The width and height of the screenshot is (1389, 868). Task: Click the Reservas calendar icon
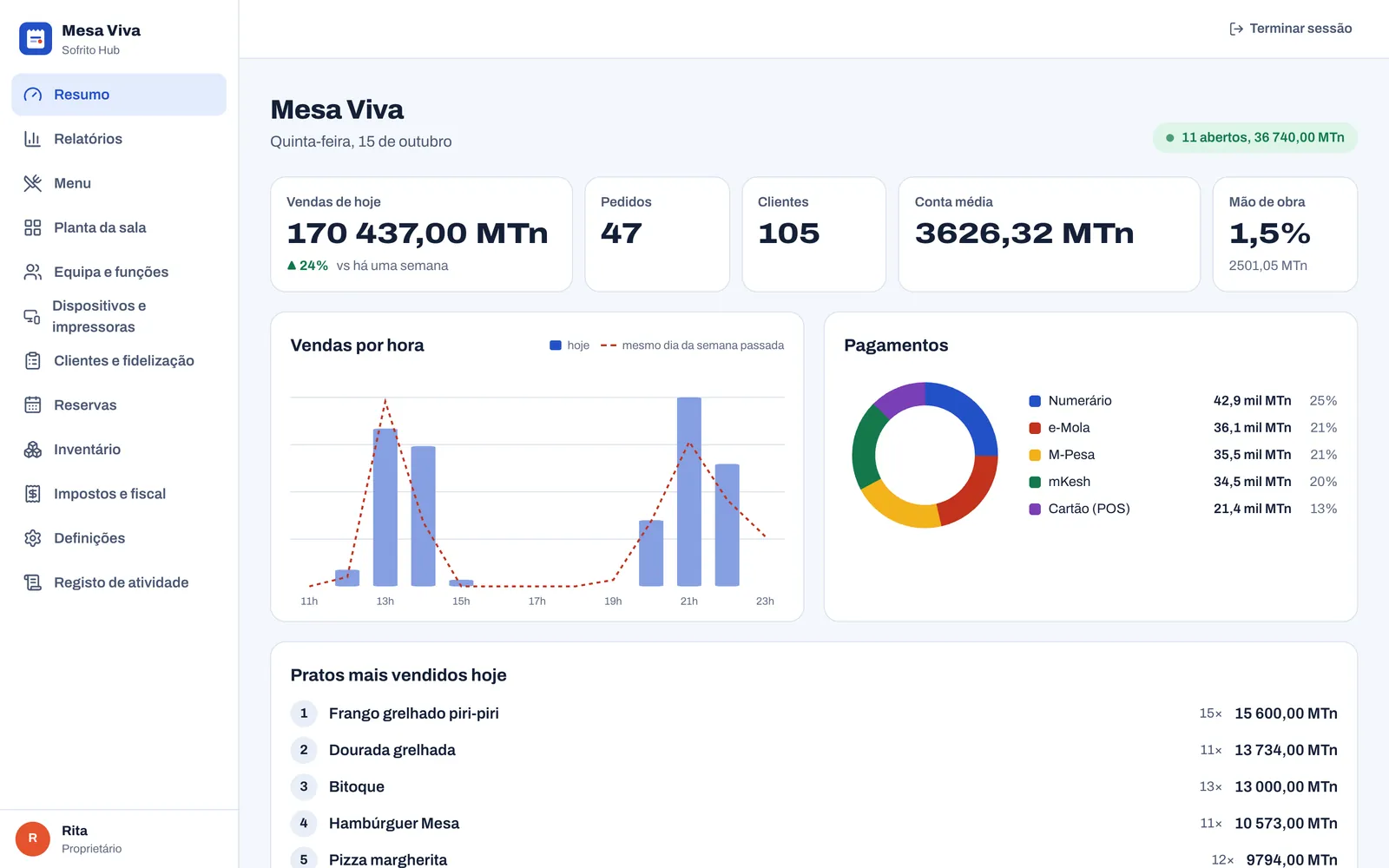coord(33,405)
